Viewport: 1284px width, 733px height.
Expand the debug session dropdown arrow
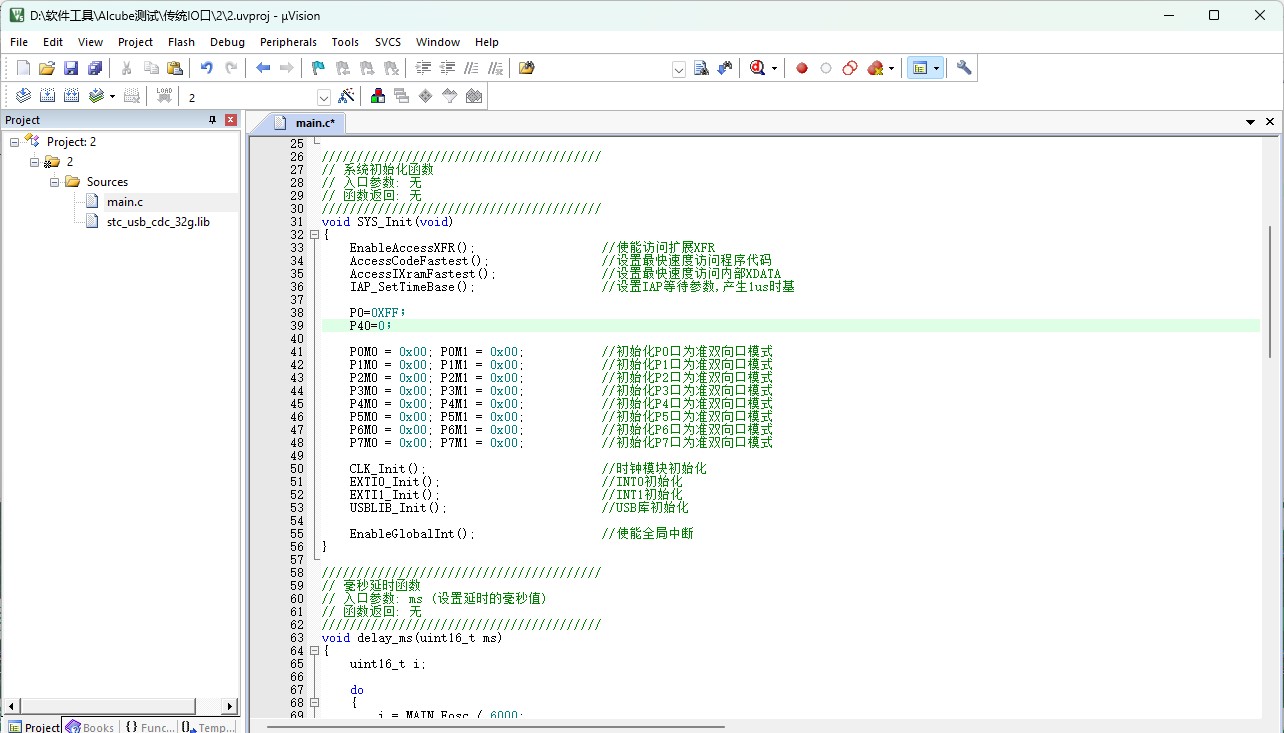pos(774,69)
